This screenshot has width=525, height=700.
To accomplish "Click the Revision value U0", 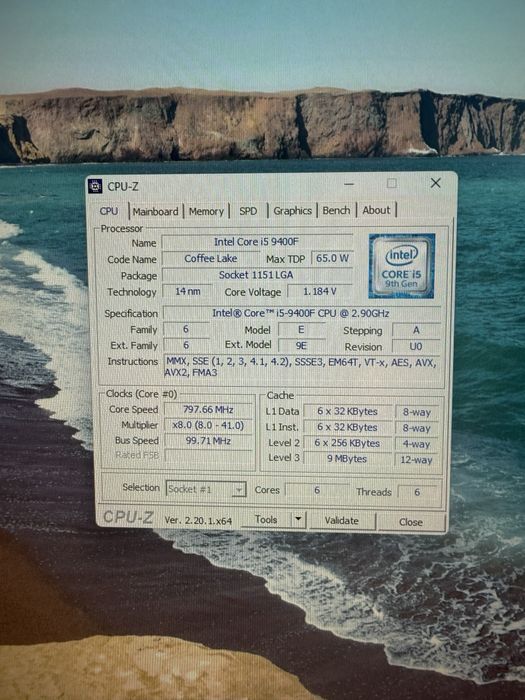I will (x=416, y=346).
